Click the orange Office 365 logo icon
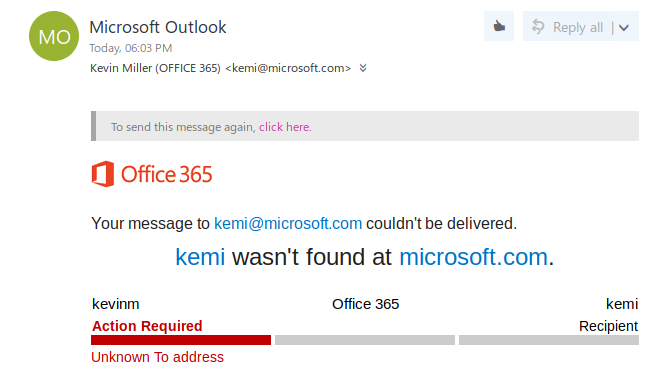Viewport: 660px width, 368px height. (x=103, y=174)
